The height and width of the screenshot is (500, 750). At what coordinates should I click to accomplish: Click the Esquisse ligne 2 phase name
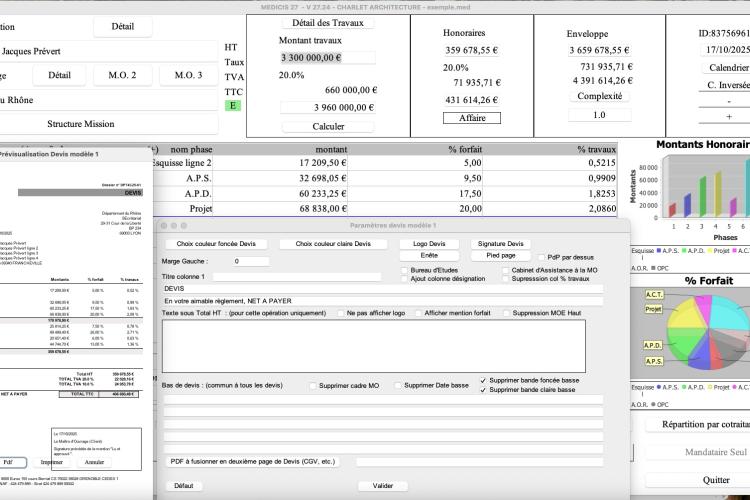click(181, 163)
